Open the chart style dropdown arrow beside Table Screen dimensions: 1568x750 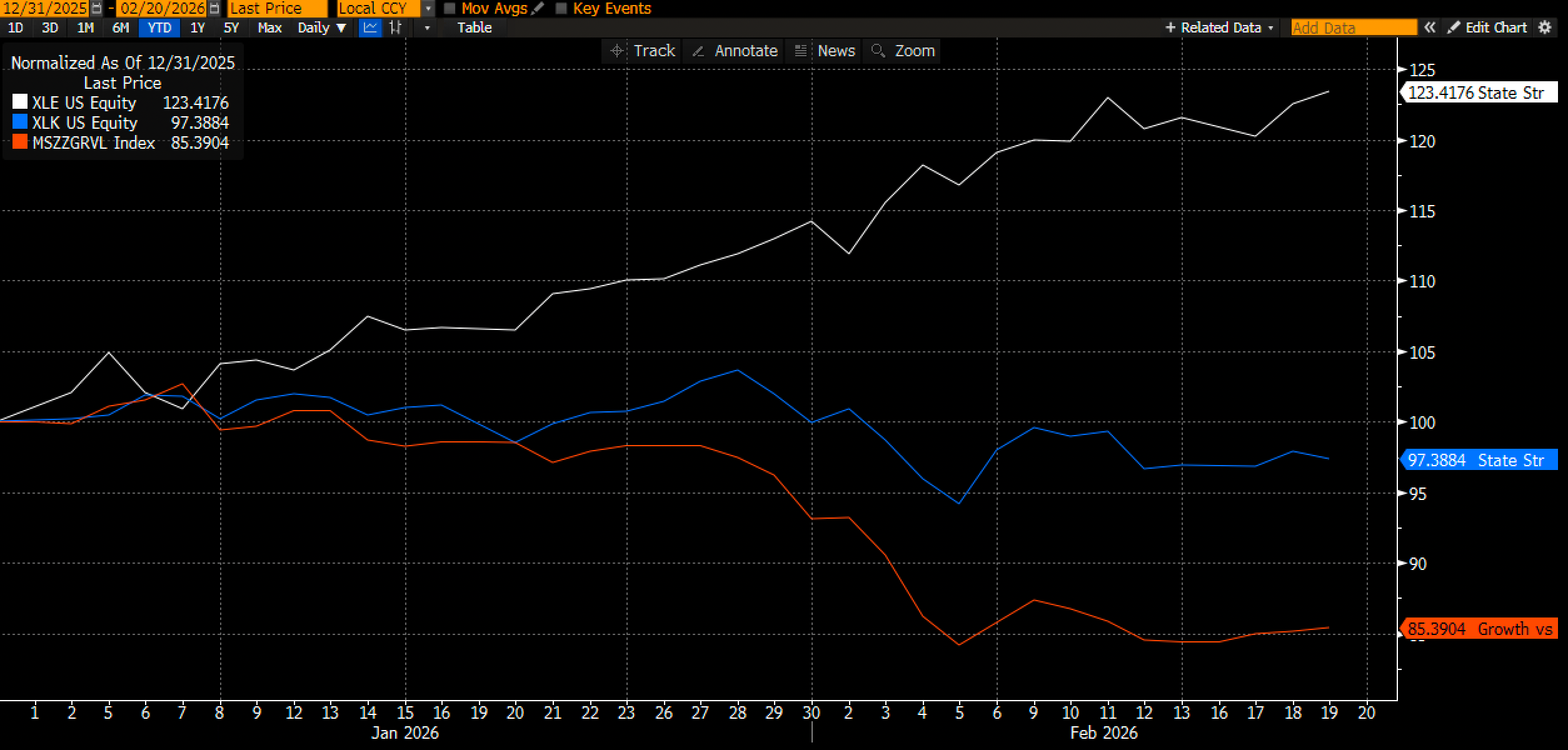[x=427, y=27]
